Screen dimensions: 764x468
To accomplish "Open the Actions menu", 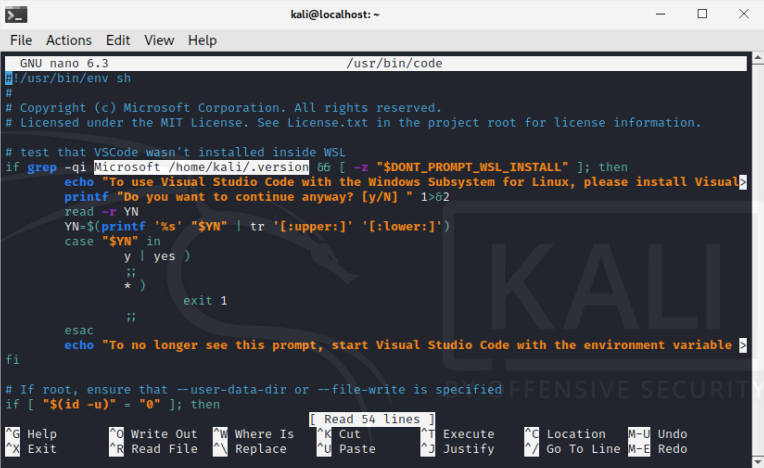I will click(x=69, y=40).
